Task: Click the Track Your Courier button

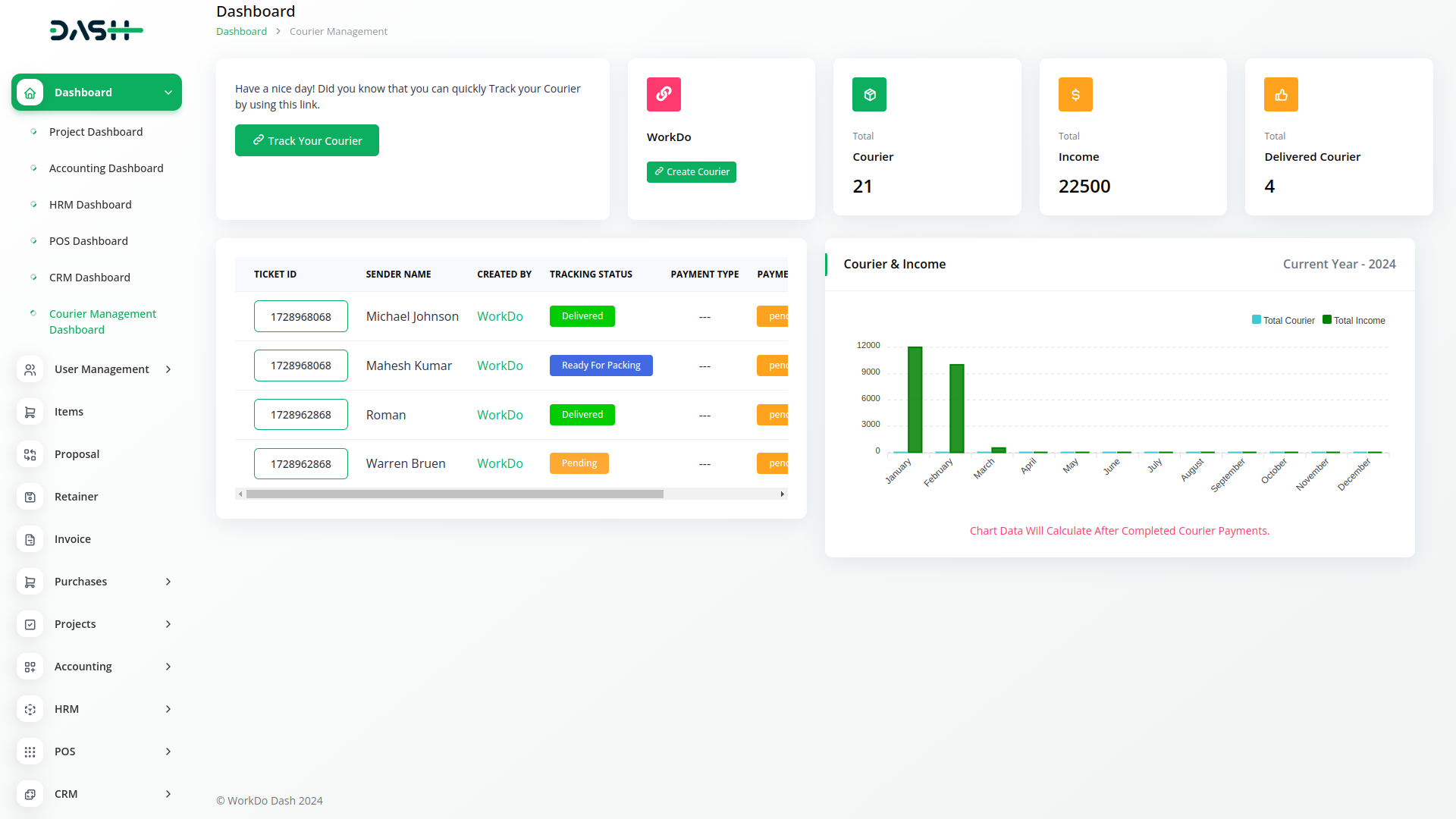Action: pyautogui.click(x=307, y=140)
